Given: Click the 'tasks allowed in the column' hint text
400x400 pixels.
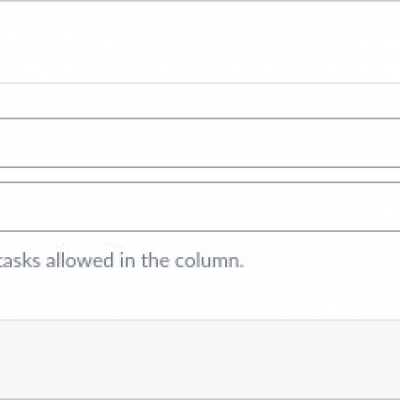Looking at the screenshot, I should pyautogui.click(x=122, y=261).
